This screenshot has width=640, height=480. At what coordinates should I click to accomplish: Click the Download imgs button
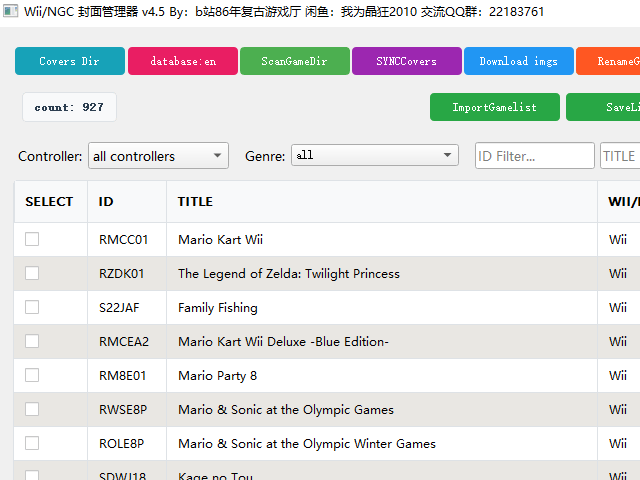click(518, 61)
